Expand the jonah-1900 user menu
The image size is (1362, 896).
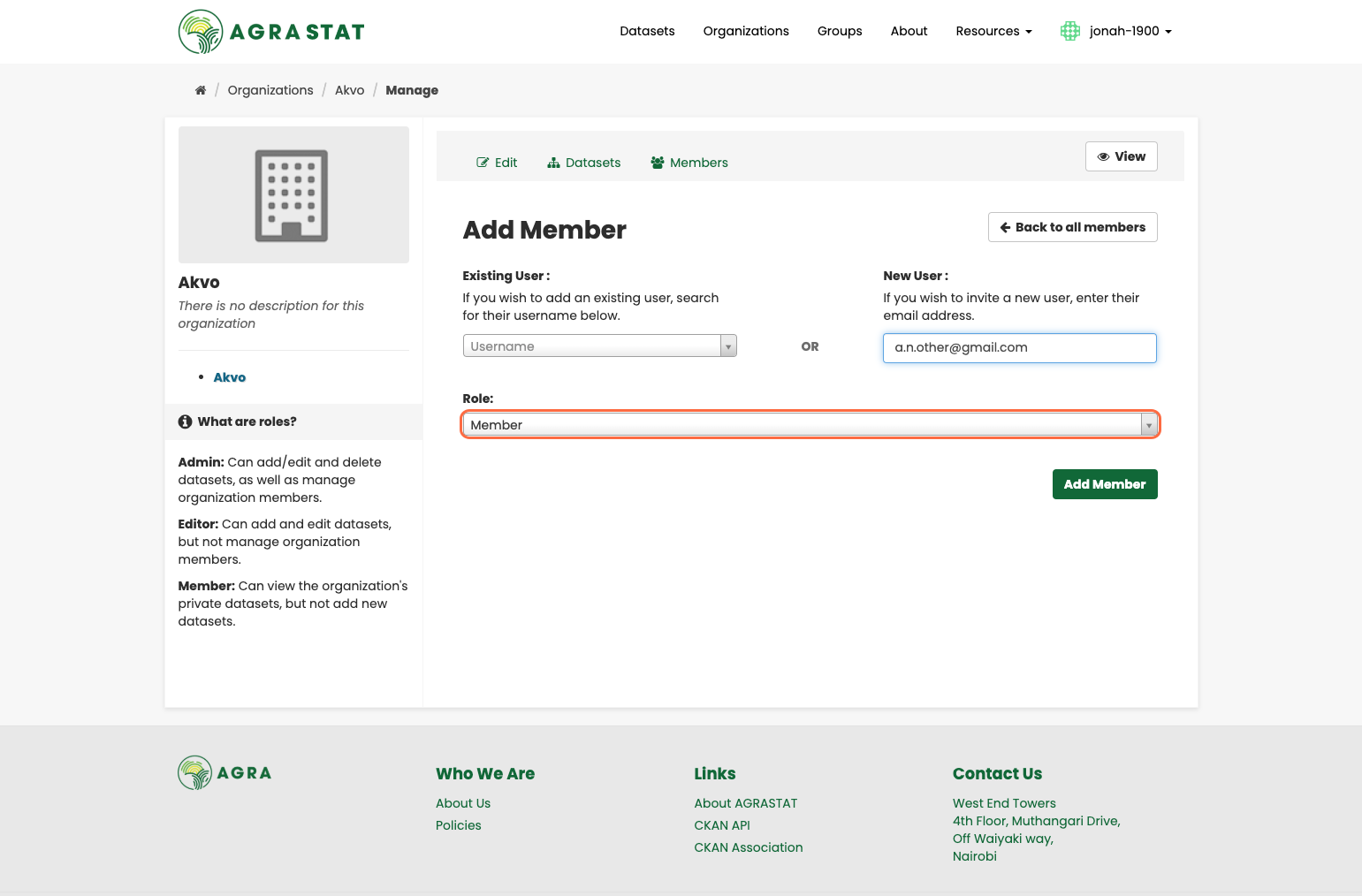(1130, 31)
